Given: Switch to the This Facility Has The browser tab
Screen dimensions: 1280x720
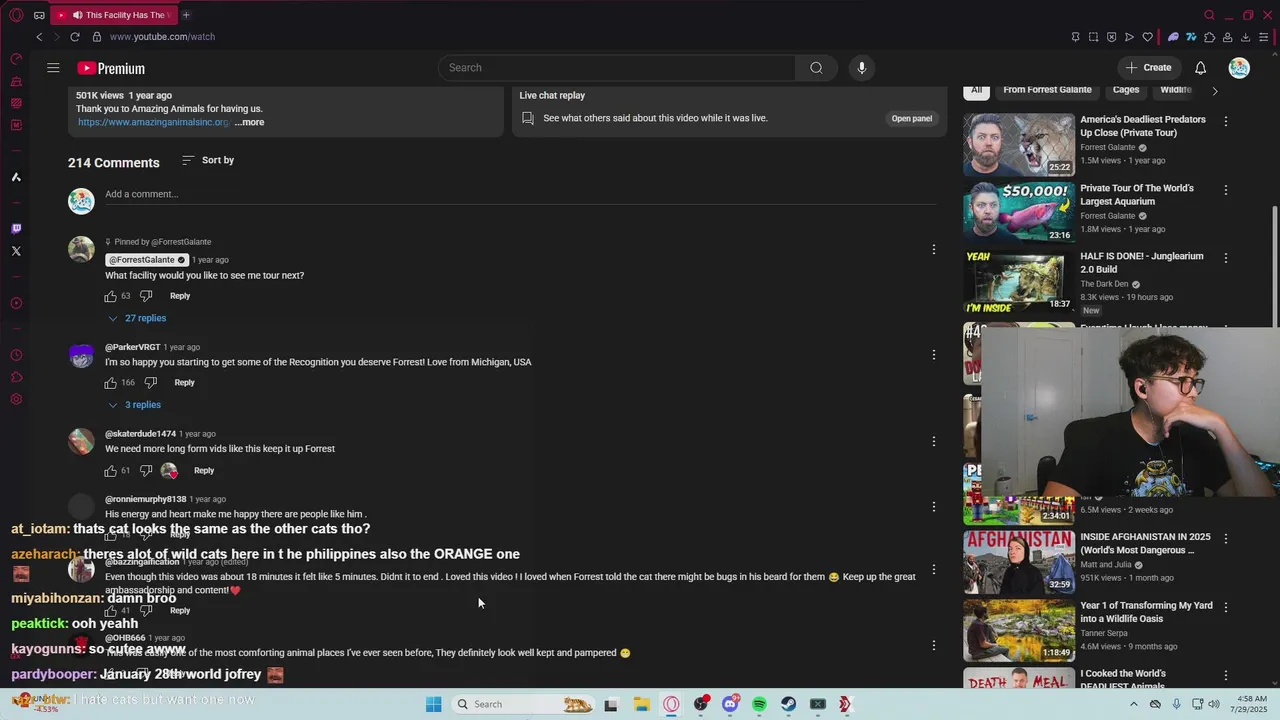Looking at the screenshot, I should tap(112, 15).
